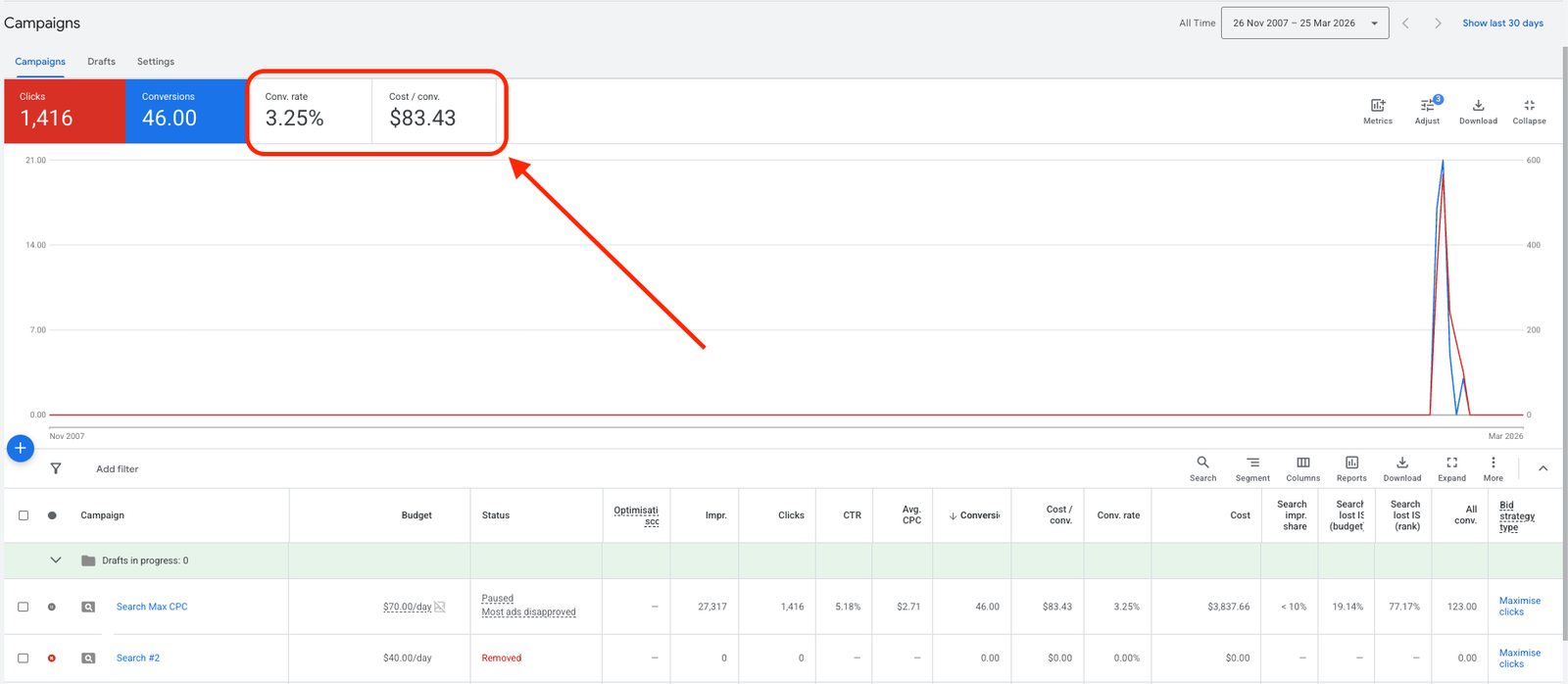
Task: Open table Search tool
Action: pyautogui.click(x=1202, y=468)
